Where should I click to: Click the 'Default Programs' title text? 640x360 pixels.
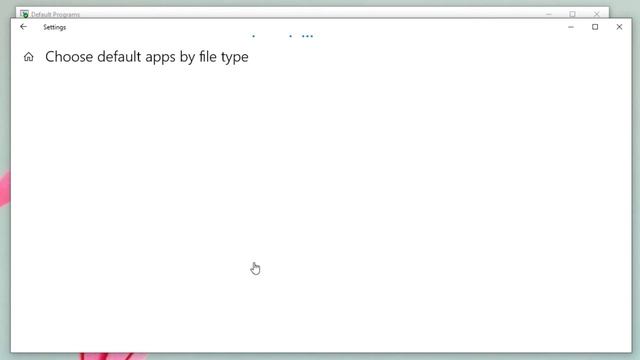pos(56,15)
